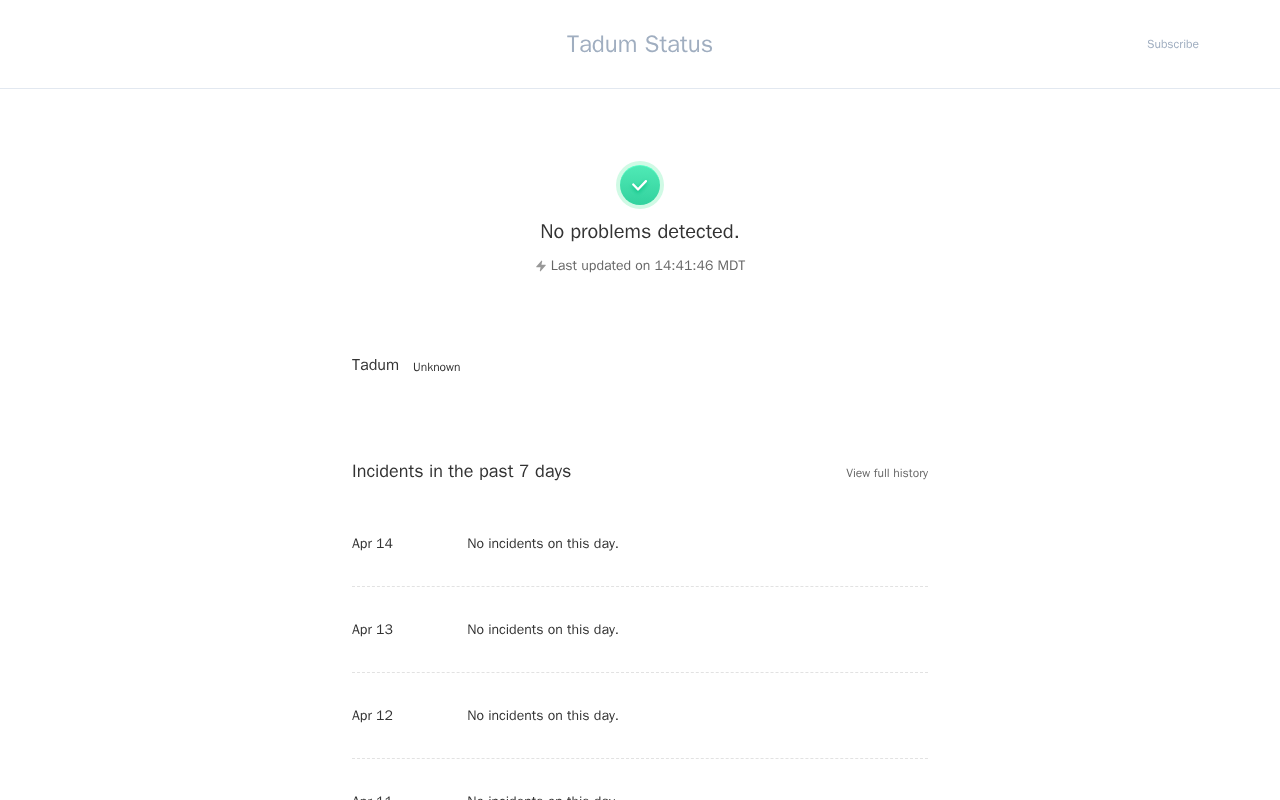
Task: Select the Apr 14 date label
Action: coord(372,544)
